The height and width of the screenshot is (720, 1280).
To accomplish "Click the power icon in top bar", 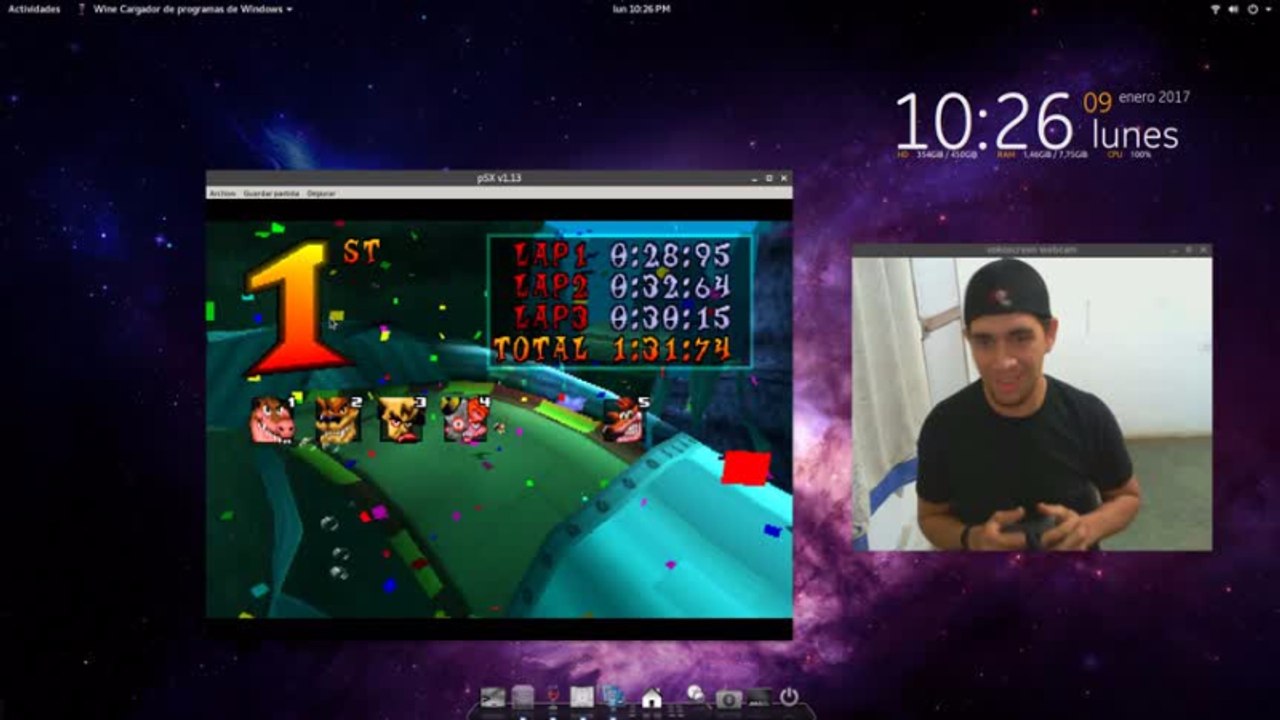I will tap(1253, 9).
